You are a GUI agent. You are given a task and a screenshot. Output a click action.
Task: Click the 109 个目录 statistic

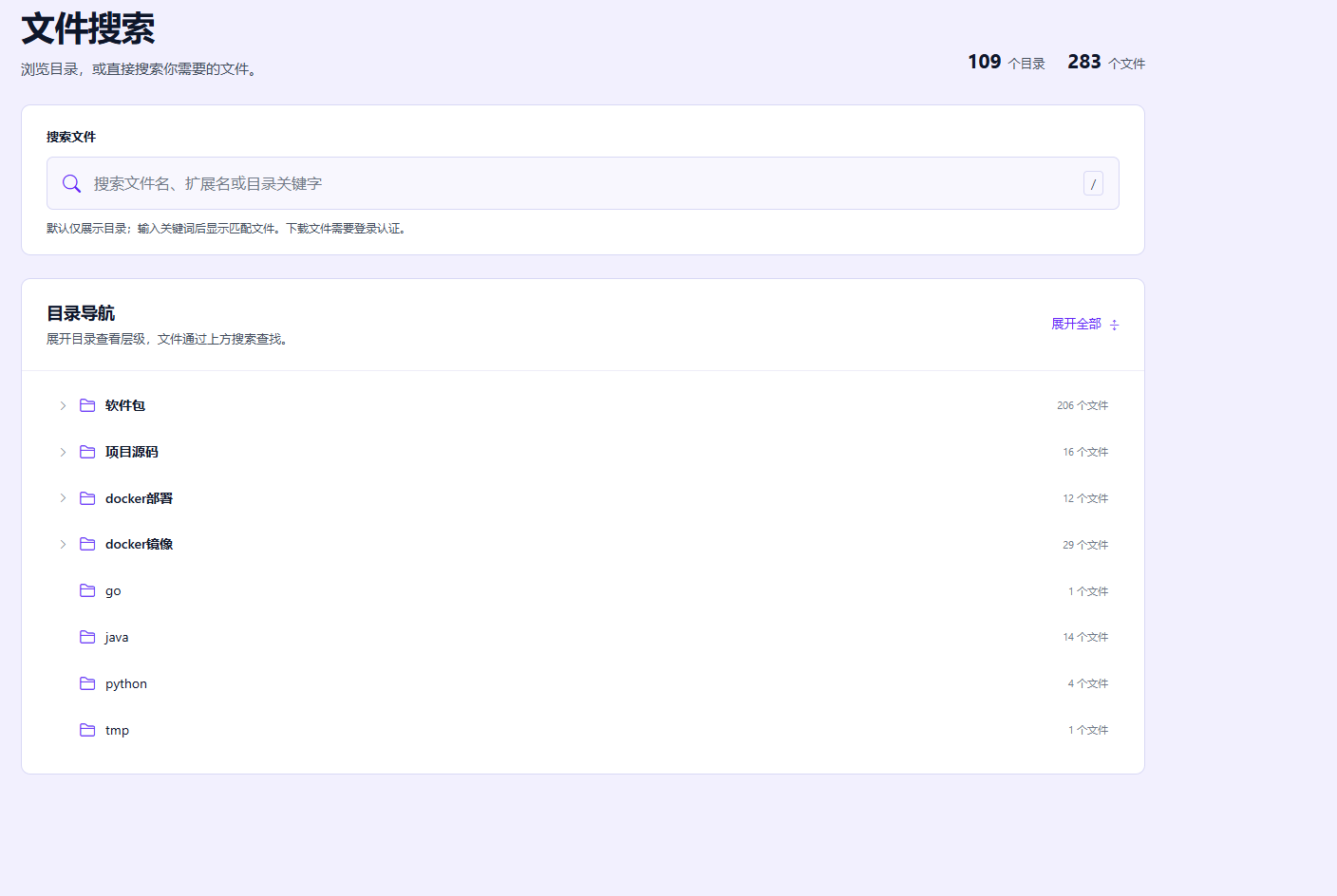(x=1007, y=62)
